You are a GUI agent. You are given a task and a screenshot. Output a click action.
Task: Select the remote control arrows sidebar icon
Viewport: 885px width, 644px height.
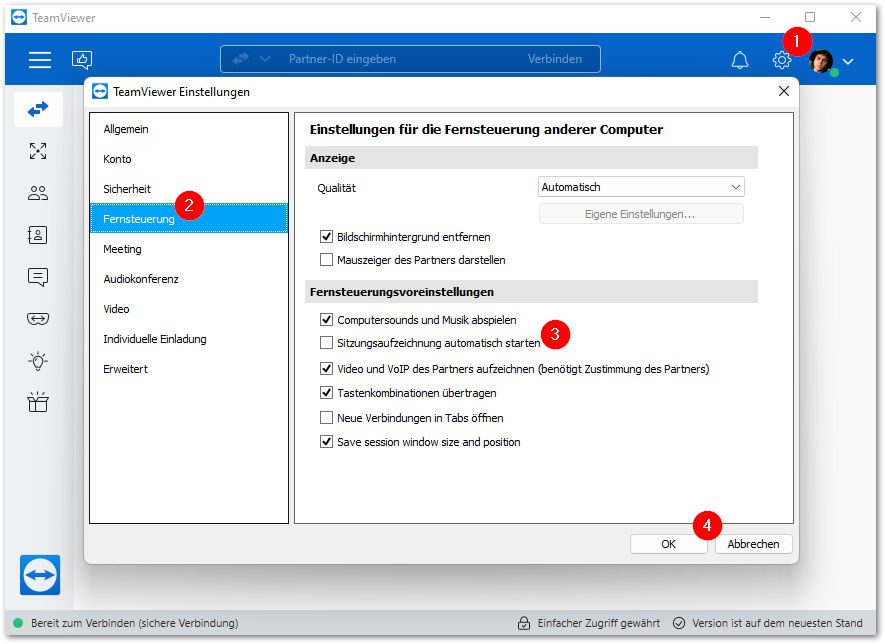click(38, 109)
